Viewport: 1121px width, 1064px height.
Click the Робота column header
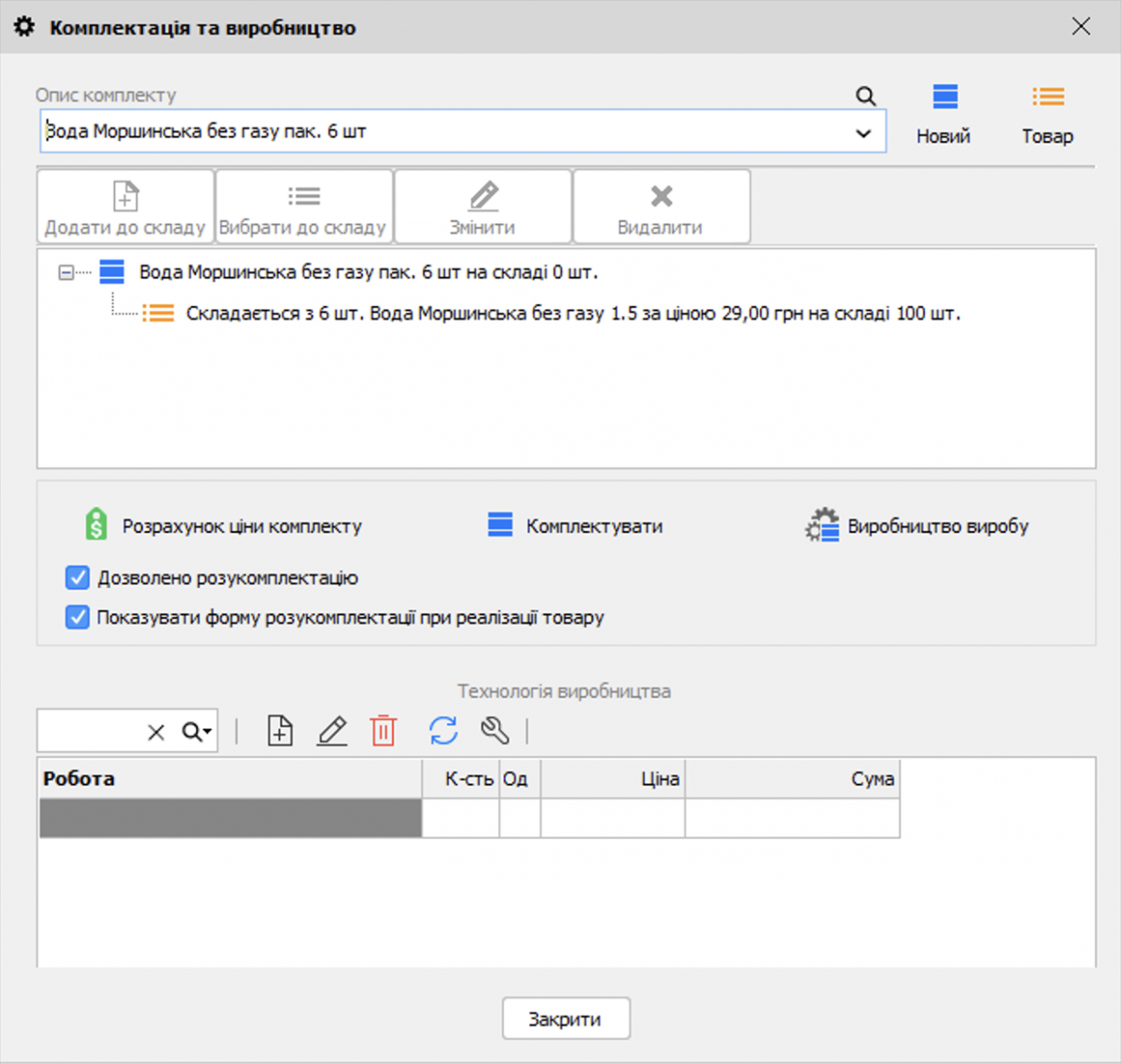(x=230, y=778)
